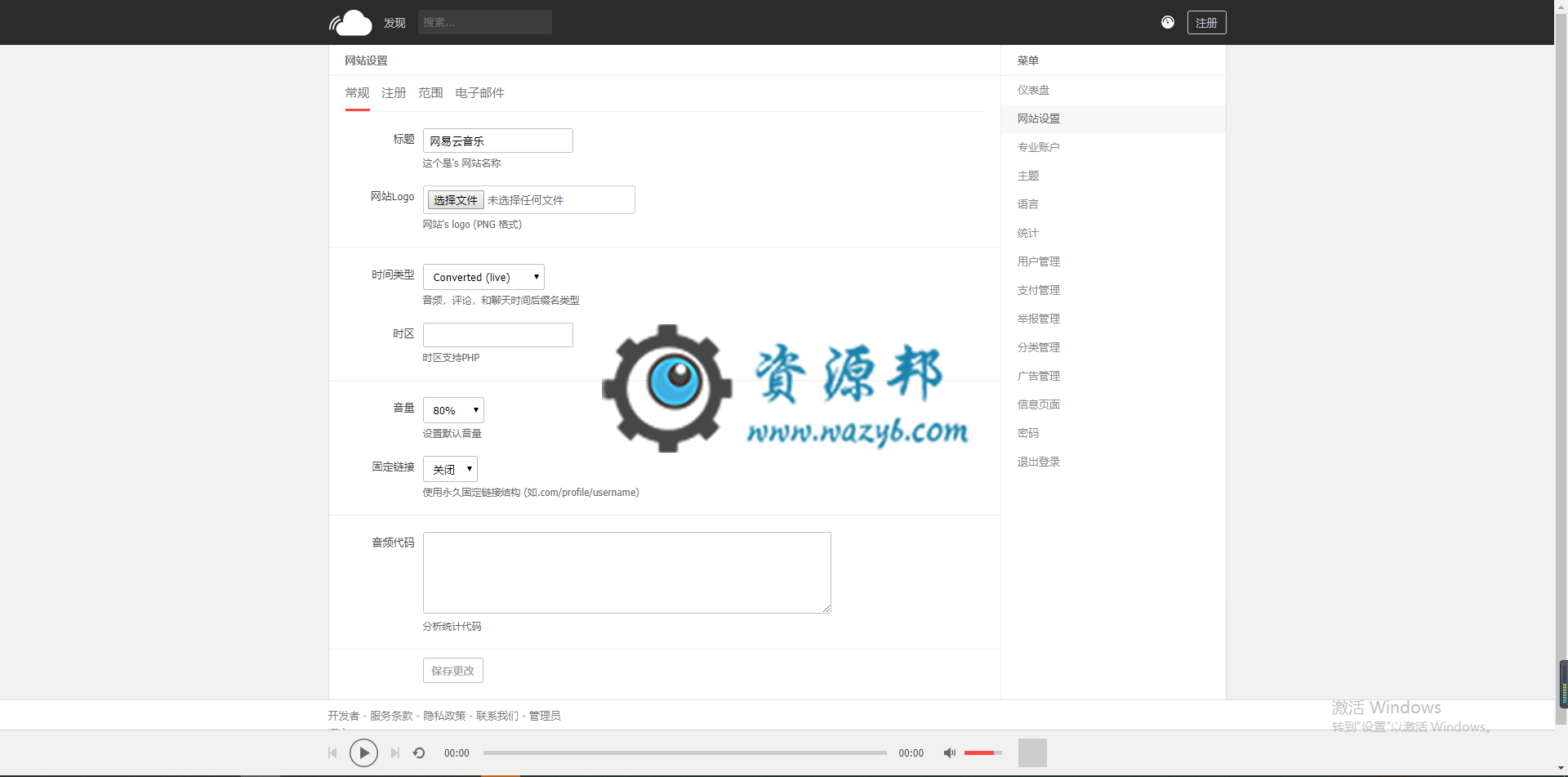Open 信息页面 in the side menu
Viewport: 1568px width, 777px height.
pyautogui.click(x=1113, y=404)
